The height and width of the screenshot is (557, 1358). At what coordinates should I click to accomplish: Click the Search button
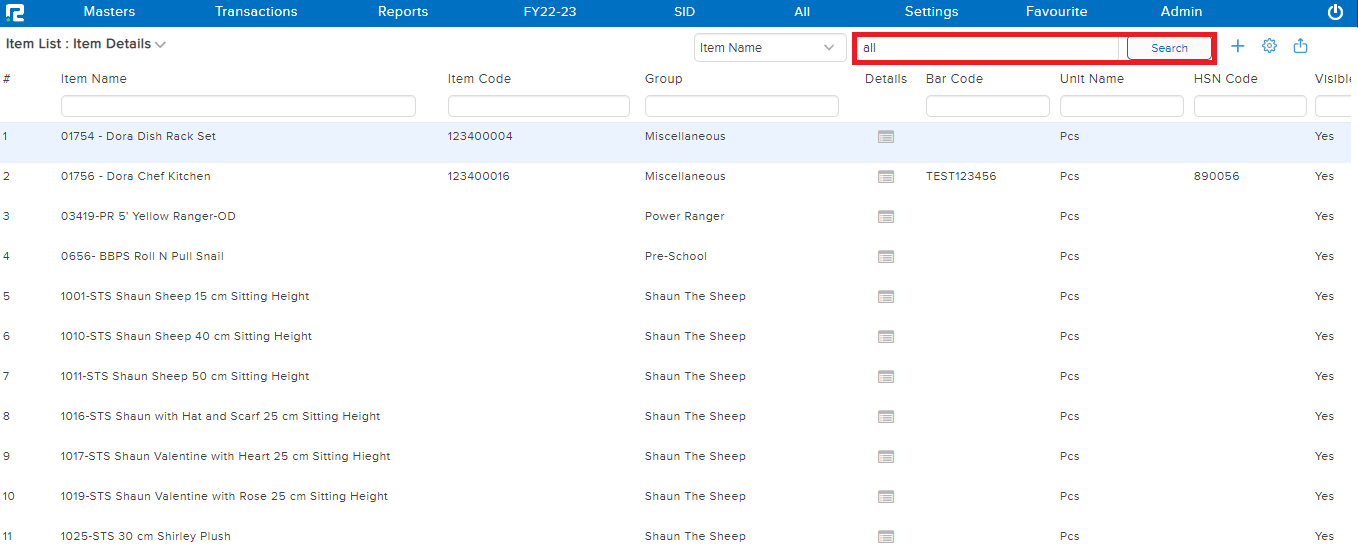tap(1168, 48)
